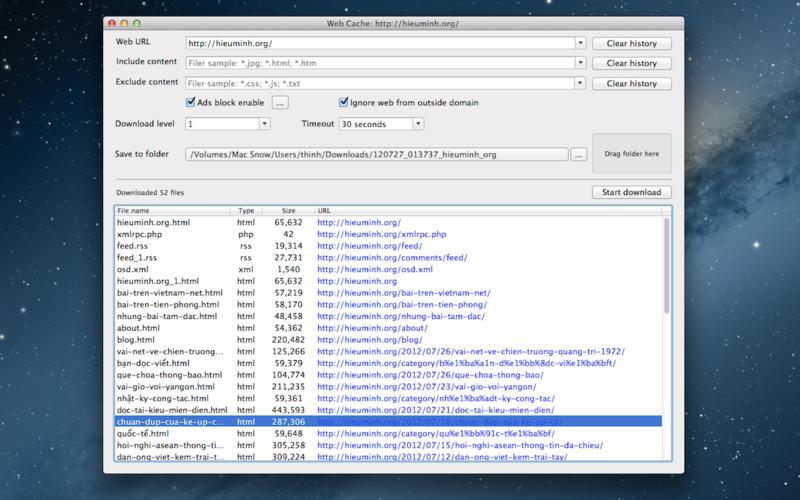Screen dimensions: 800x500
Task: Open Ads block settings ellipsis button
Action: tap(280, 103)
